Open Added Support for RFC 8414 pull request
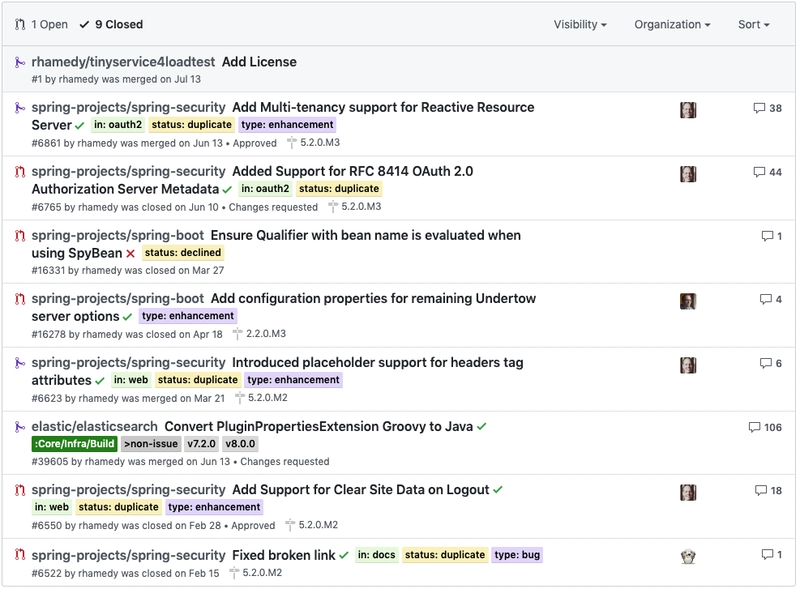This screenshot has height=589, width=800. 353,171
